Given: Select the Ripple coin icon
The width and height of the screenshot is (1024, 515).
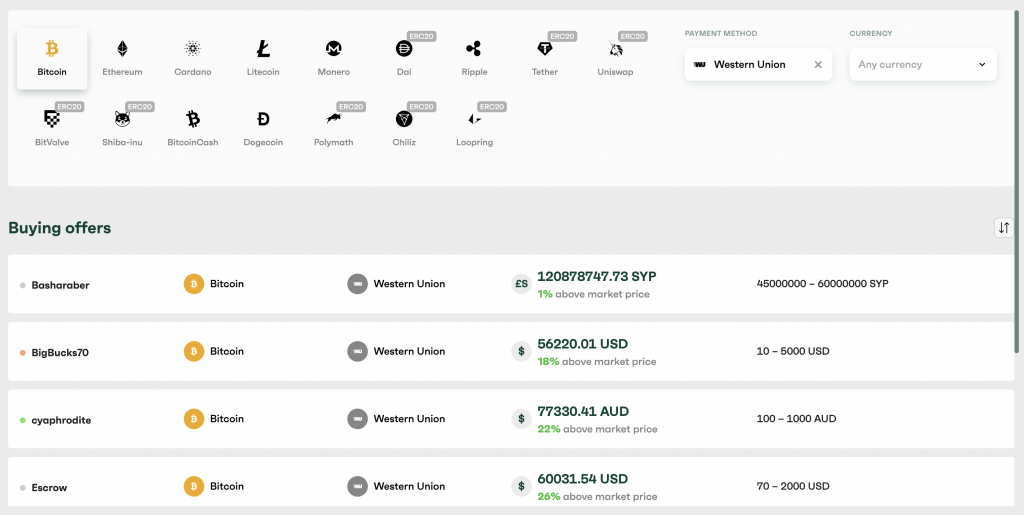Looking at the screenshot, I should pyautogui.click(x=474, y=49).
